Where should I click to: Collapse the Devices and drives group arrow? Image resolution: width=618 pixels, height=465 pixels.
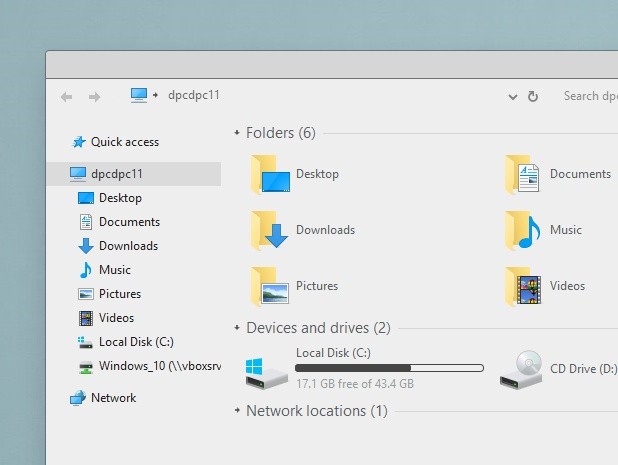coord(237,327)
